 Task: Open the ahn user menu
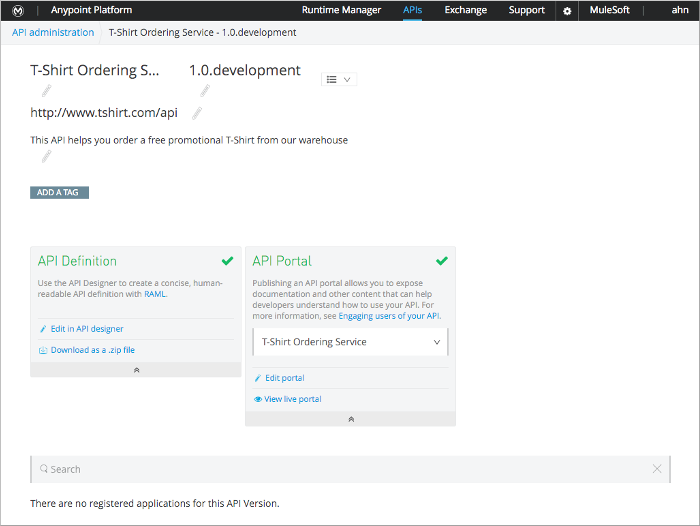point(680,10)
